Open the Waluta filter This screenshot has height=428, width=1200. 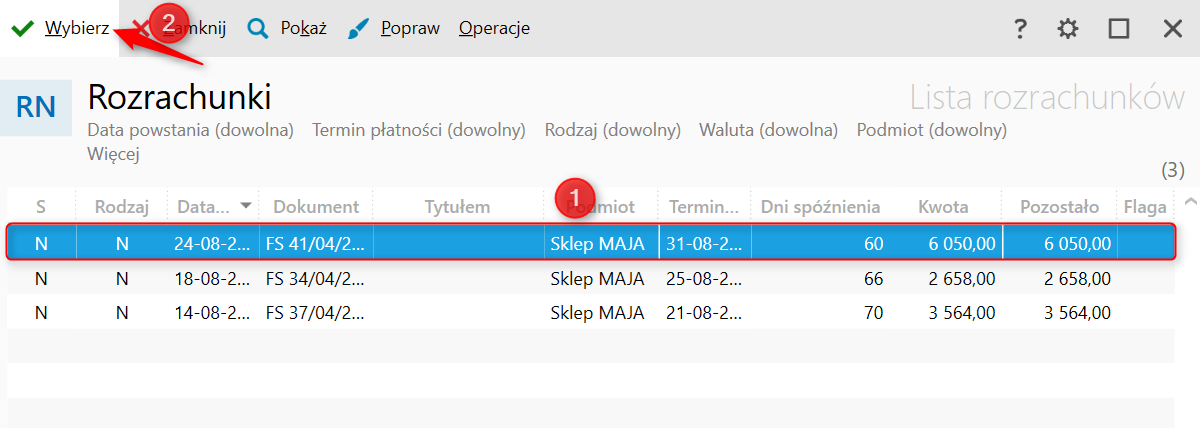point(768,130)
